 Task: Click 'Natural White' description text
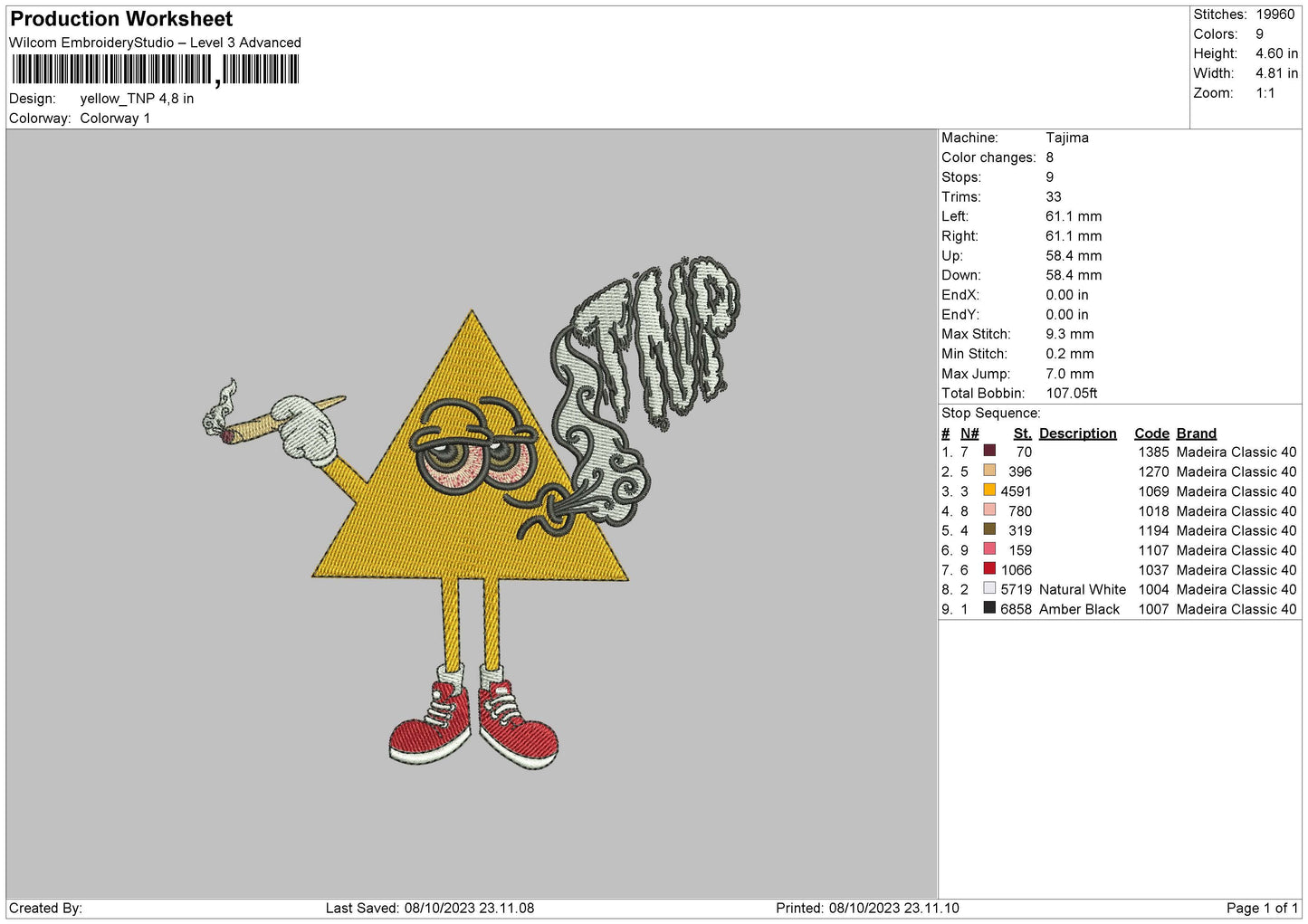coord(1083,589)
